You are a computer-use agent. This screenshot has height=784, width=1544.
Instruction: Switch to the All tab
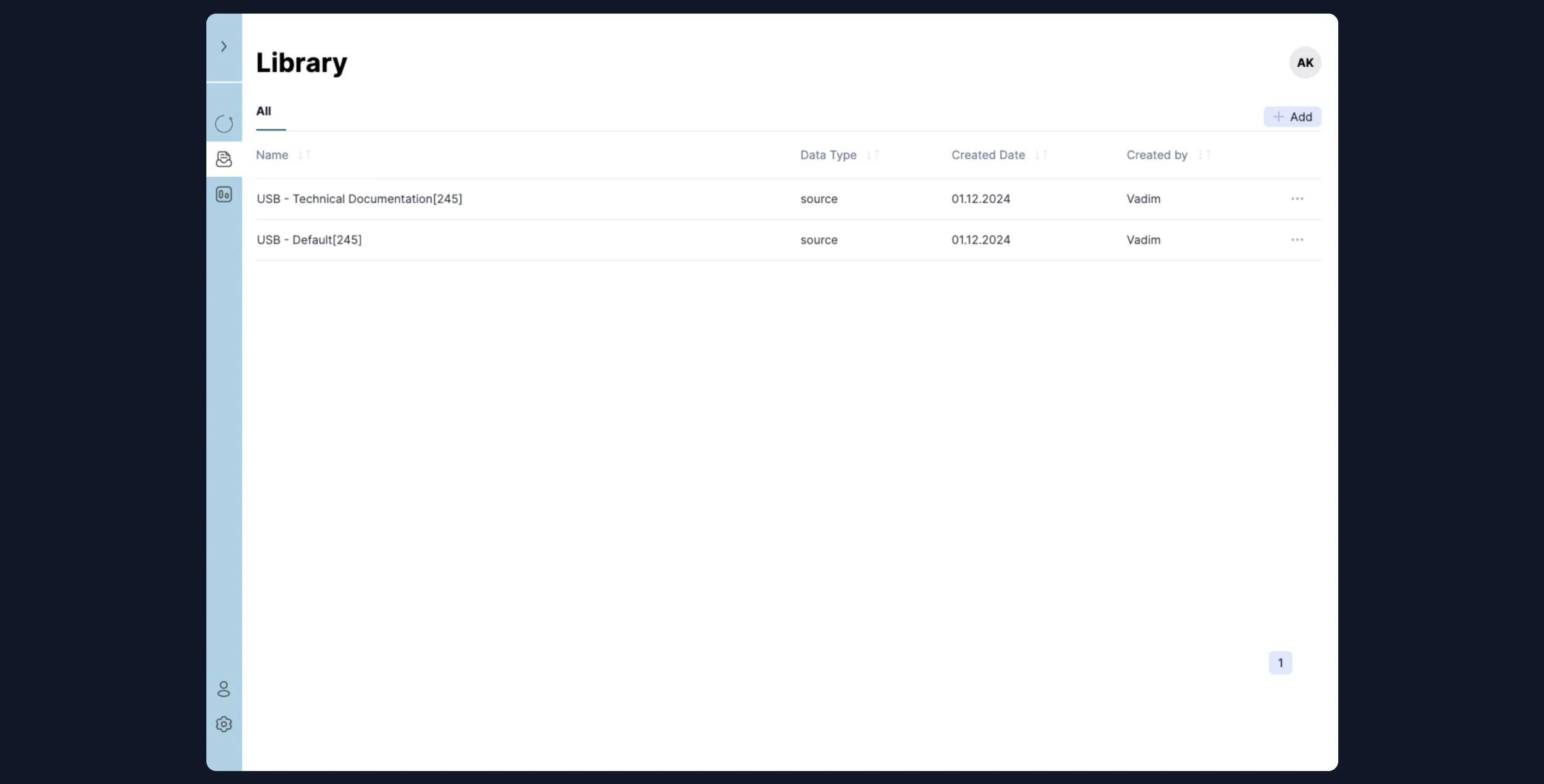[263, 111]
